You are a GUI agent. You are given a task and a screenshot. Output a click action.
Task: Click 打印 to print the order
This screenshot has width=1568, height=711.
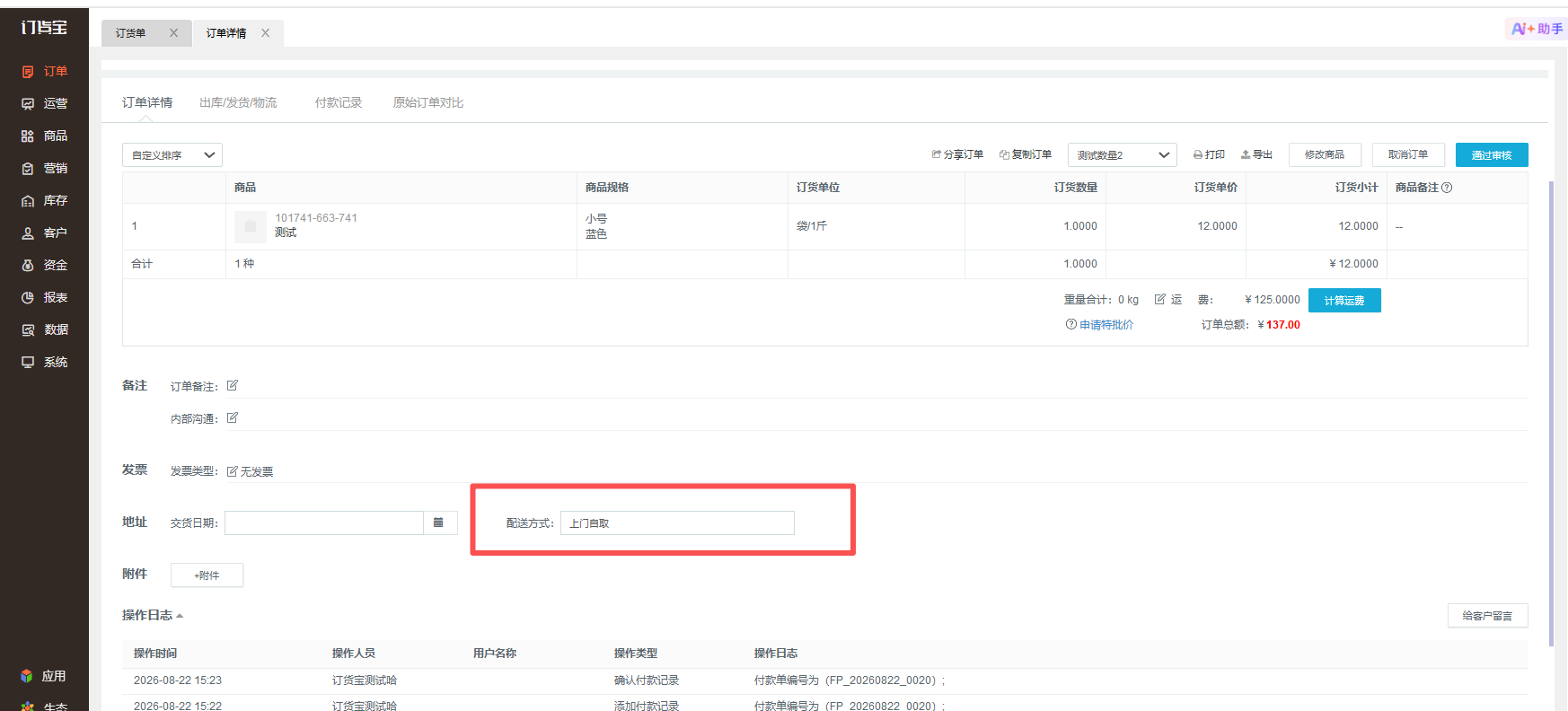[1209, 154]
